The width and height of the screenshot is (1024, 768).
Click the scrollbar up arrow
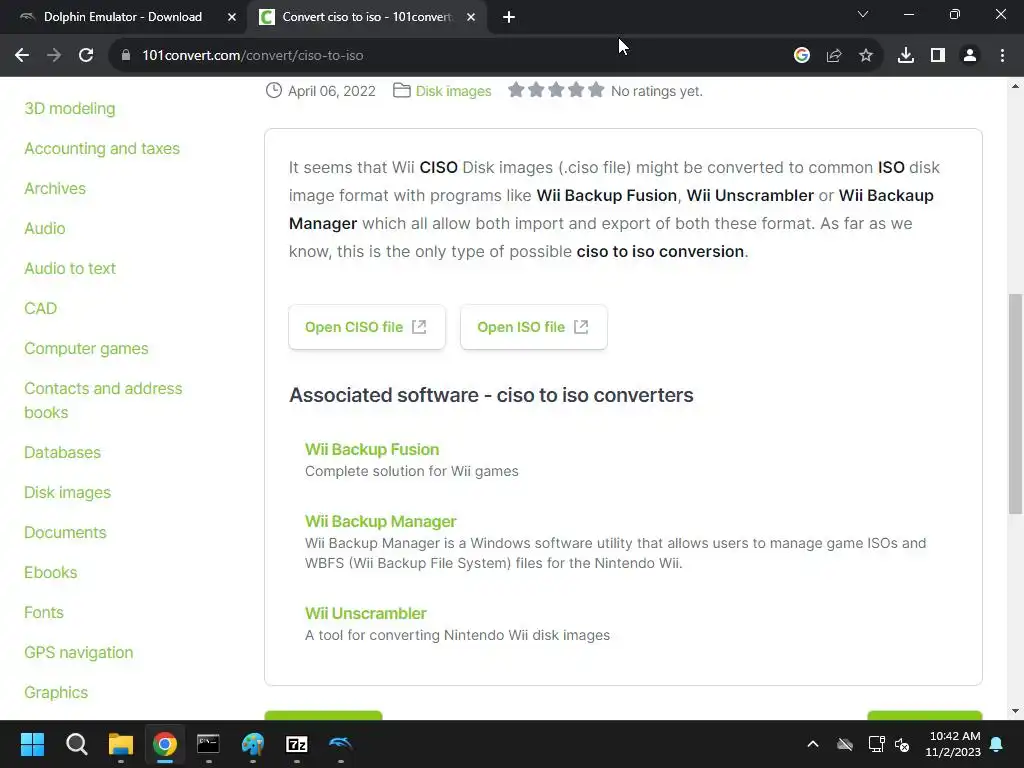(x=1016, y=86)
